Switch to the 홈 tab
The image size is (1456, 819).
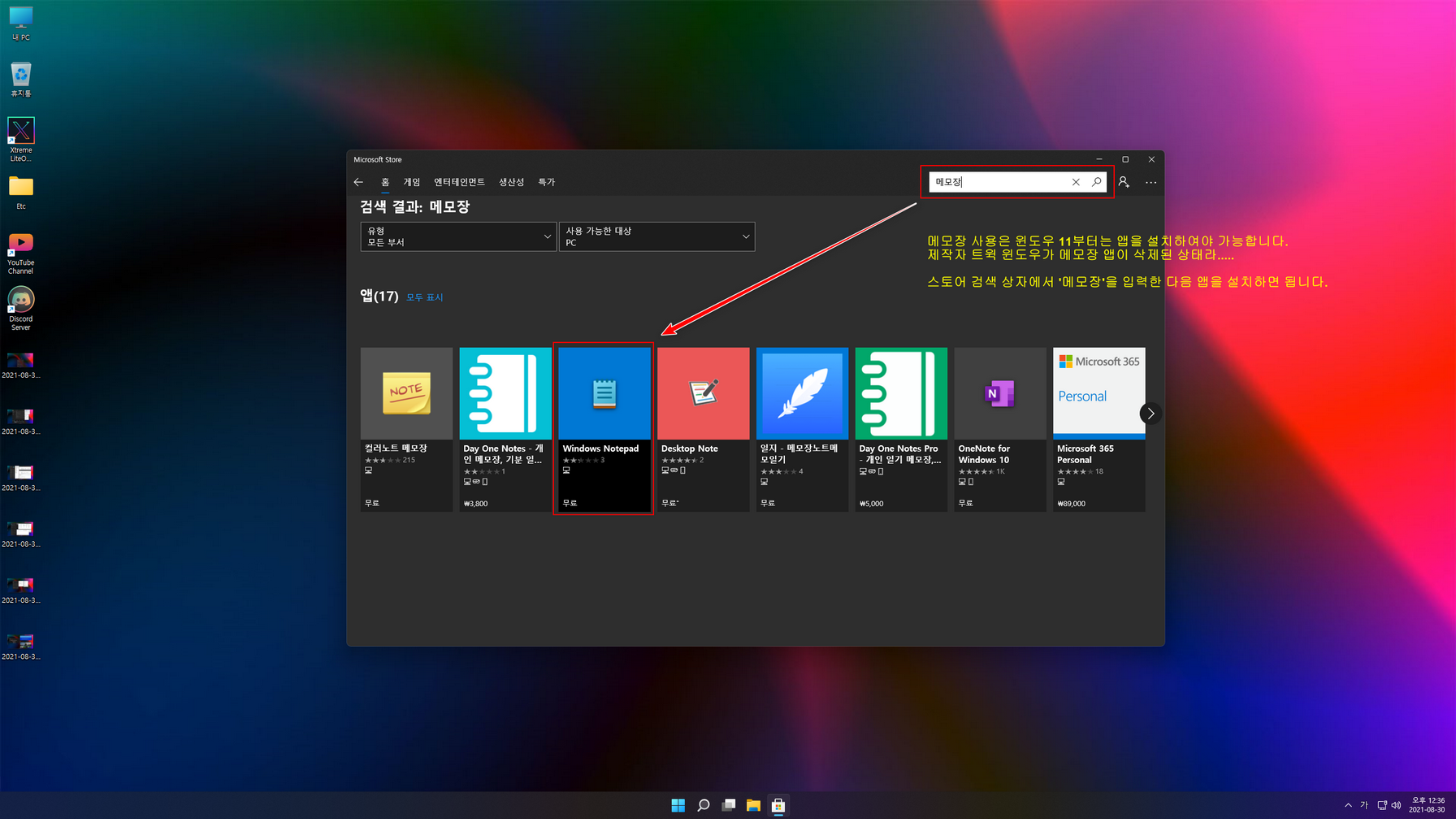(385, 182)
